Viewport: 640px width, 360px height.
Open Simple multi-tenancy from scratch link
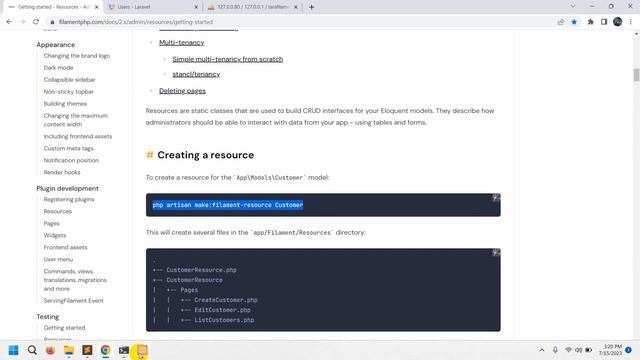tap(228, 59)
